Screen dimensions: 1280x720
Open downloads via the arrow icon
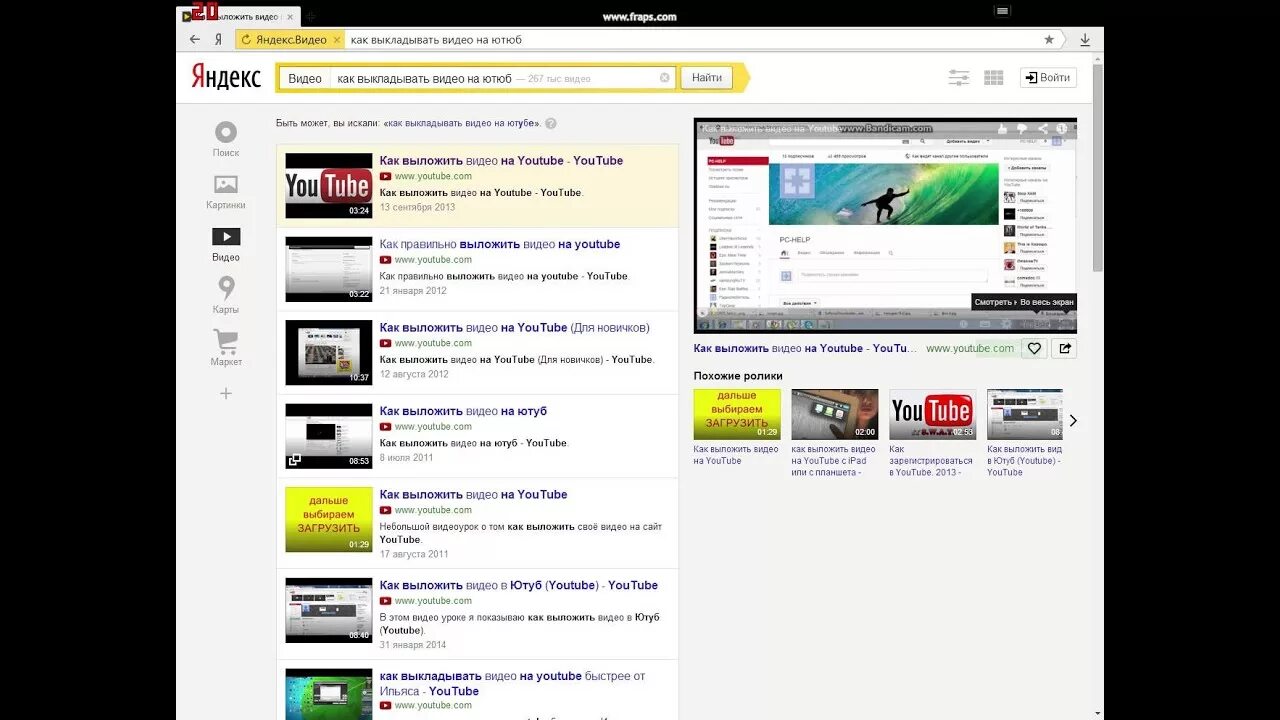coord(1085,39)
